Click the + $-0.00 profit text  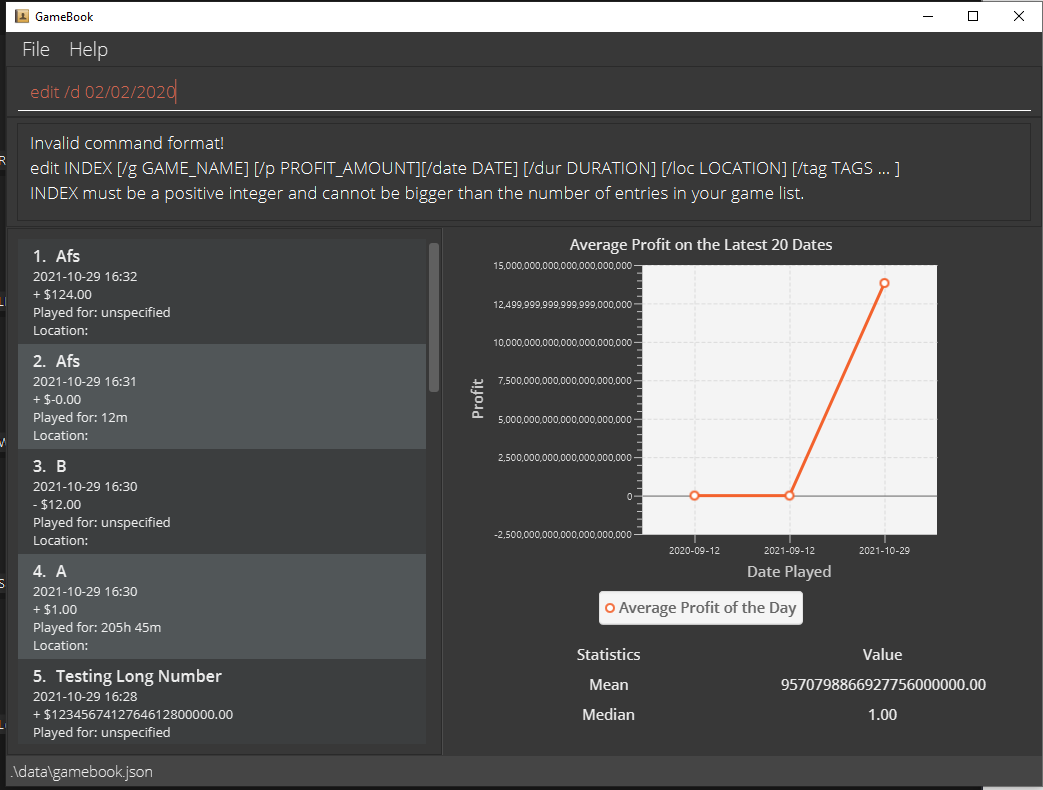coord(57,399)
